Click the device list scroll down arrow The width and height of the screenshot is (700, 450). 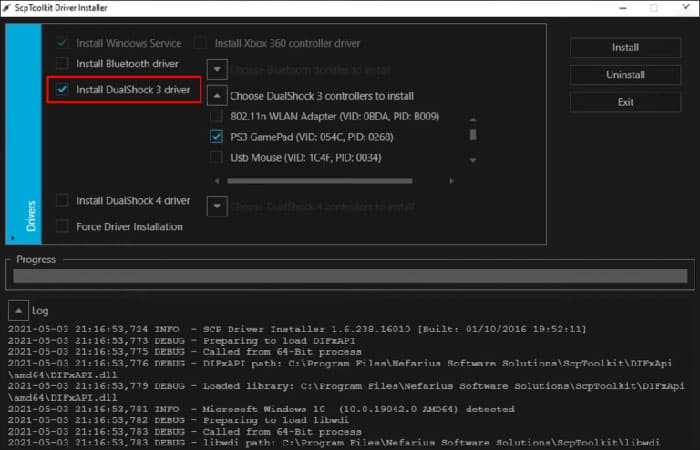473,160
